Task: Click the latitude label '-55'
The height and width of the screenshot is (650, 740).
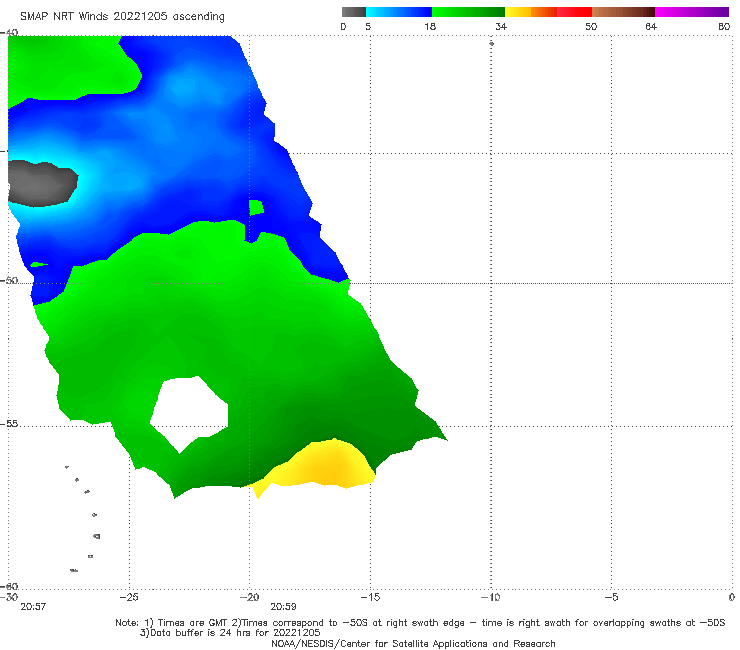Action: click(9, 423)
